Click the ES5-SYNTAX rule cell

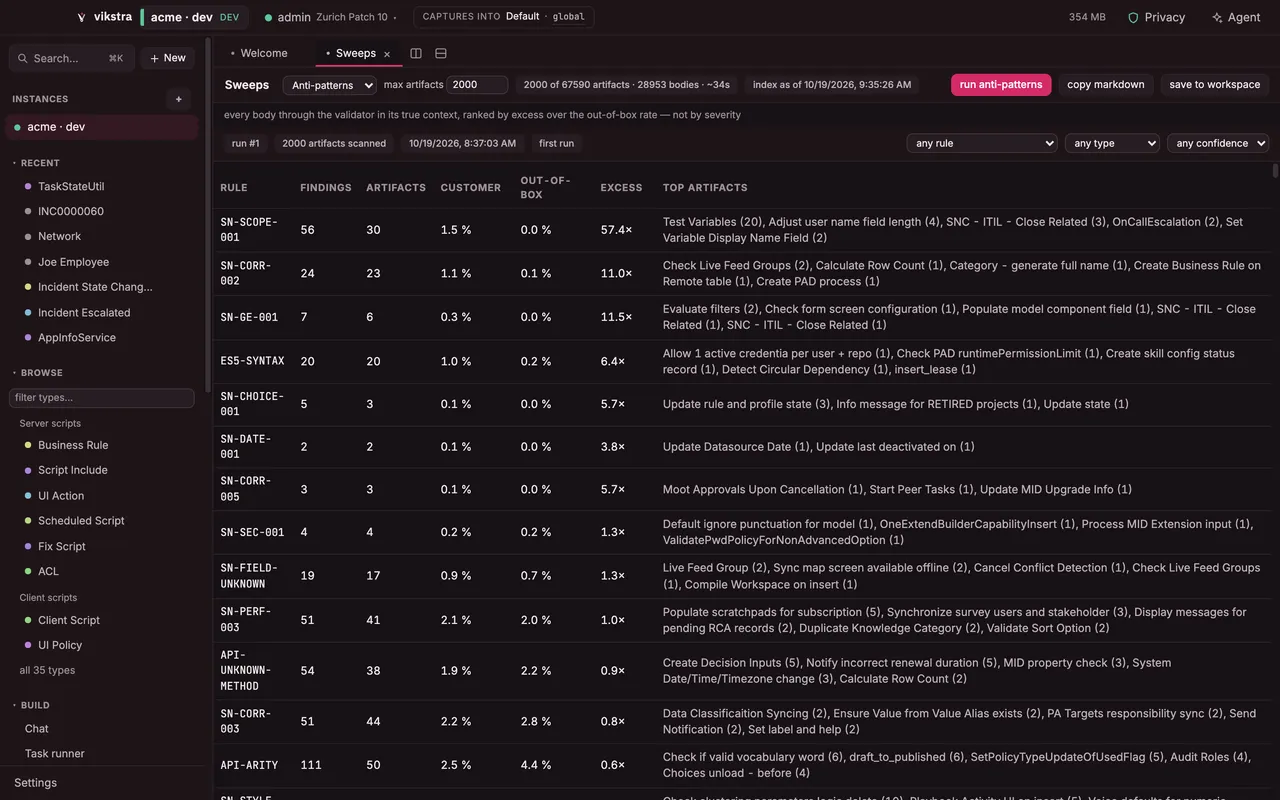[252, 361]
